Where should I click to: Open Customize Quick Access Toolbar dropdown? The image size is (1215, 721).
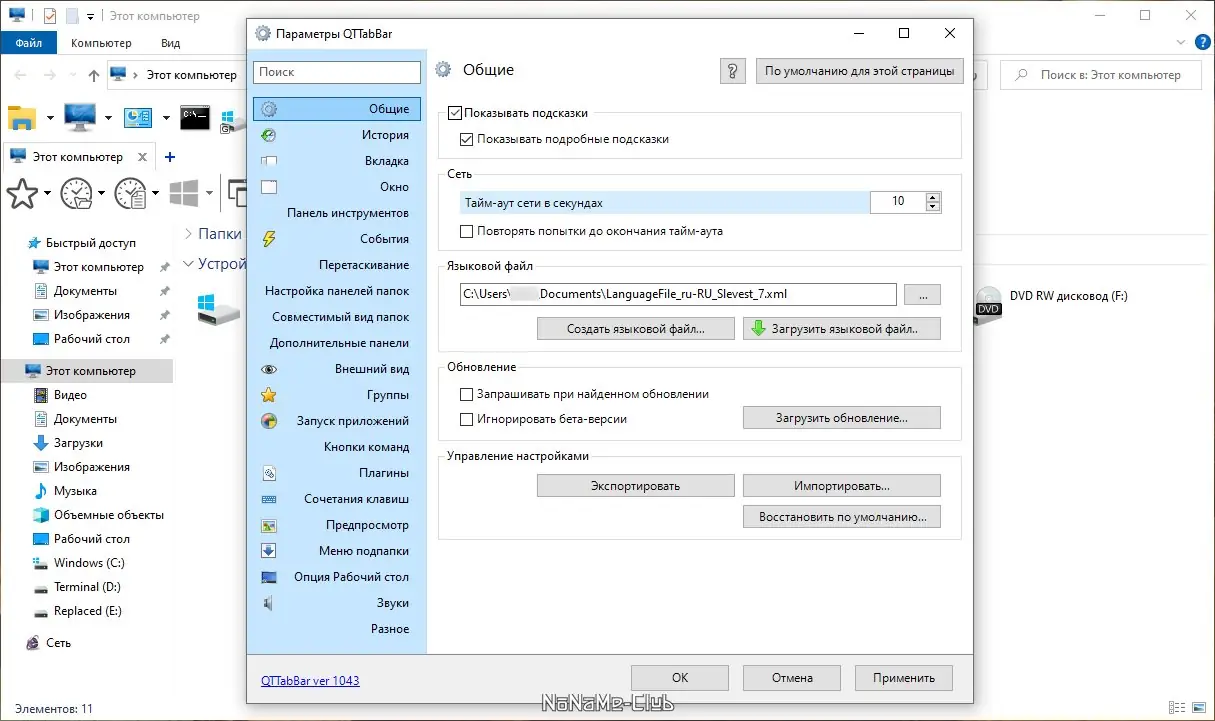tap(90, 17)
